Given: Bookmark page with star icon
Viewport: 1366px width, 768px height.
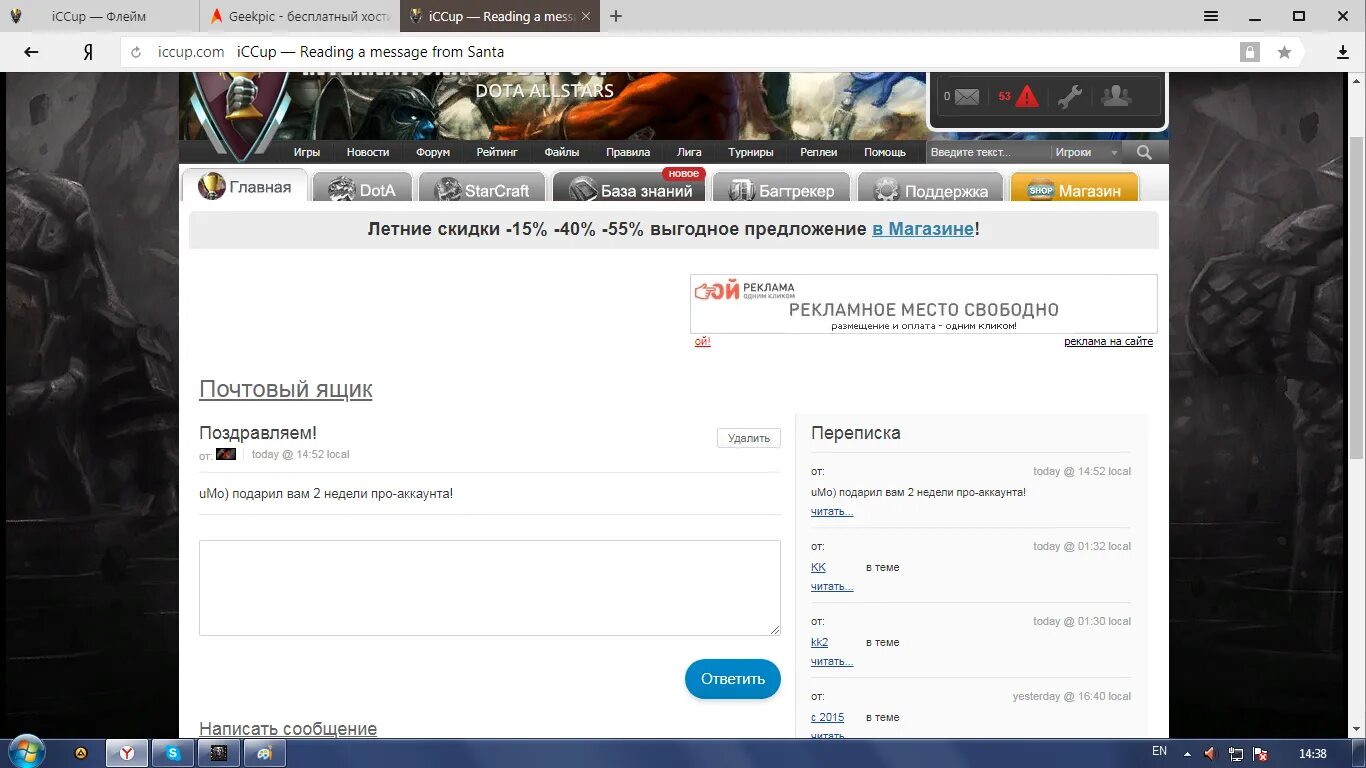Looking at the screenshot, I should 1284,52.
